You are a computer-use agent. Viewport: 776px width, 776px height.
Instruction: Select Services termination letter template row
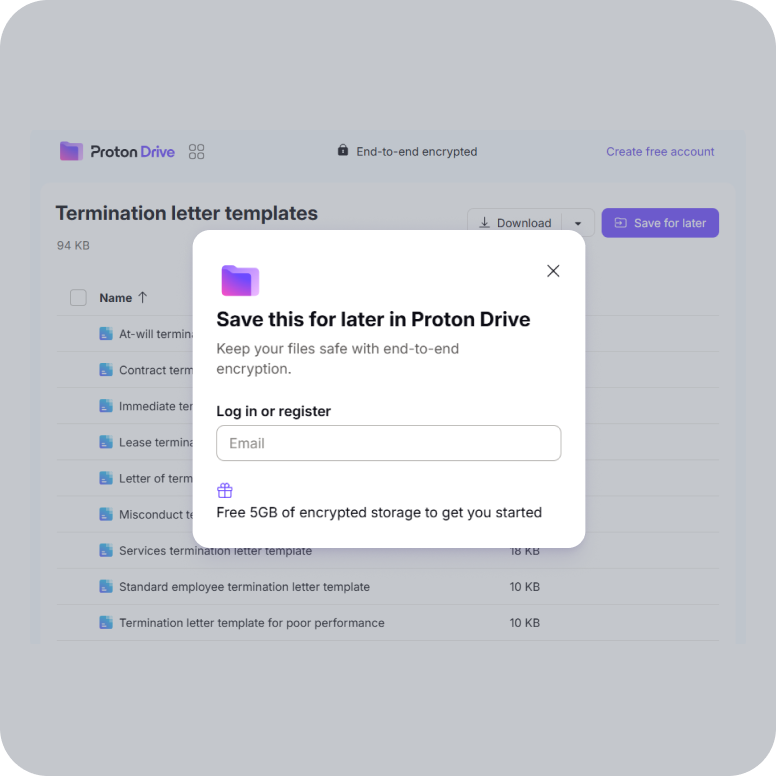pyautogui.click(x=388, y=550)
